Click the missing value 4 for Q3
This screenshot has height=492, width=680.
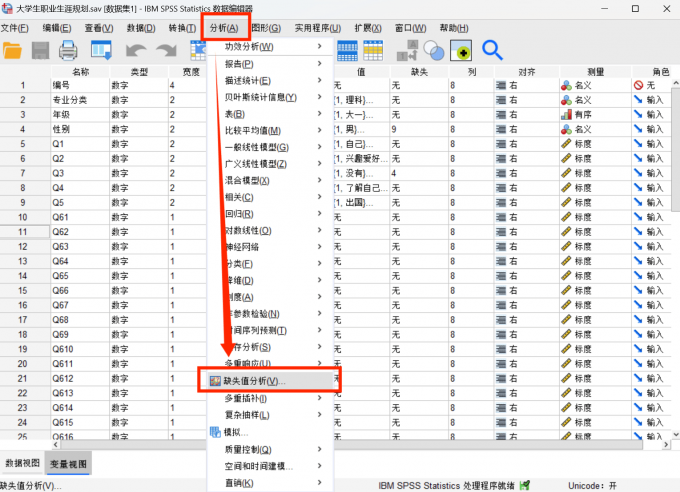click(x=419, y=174)
